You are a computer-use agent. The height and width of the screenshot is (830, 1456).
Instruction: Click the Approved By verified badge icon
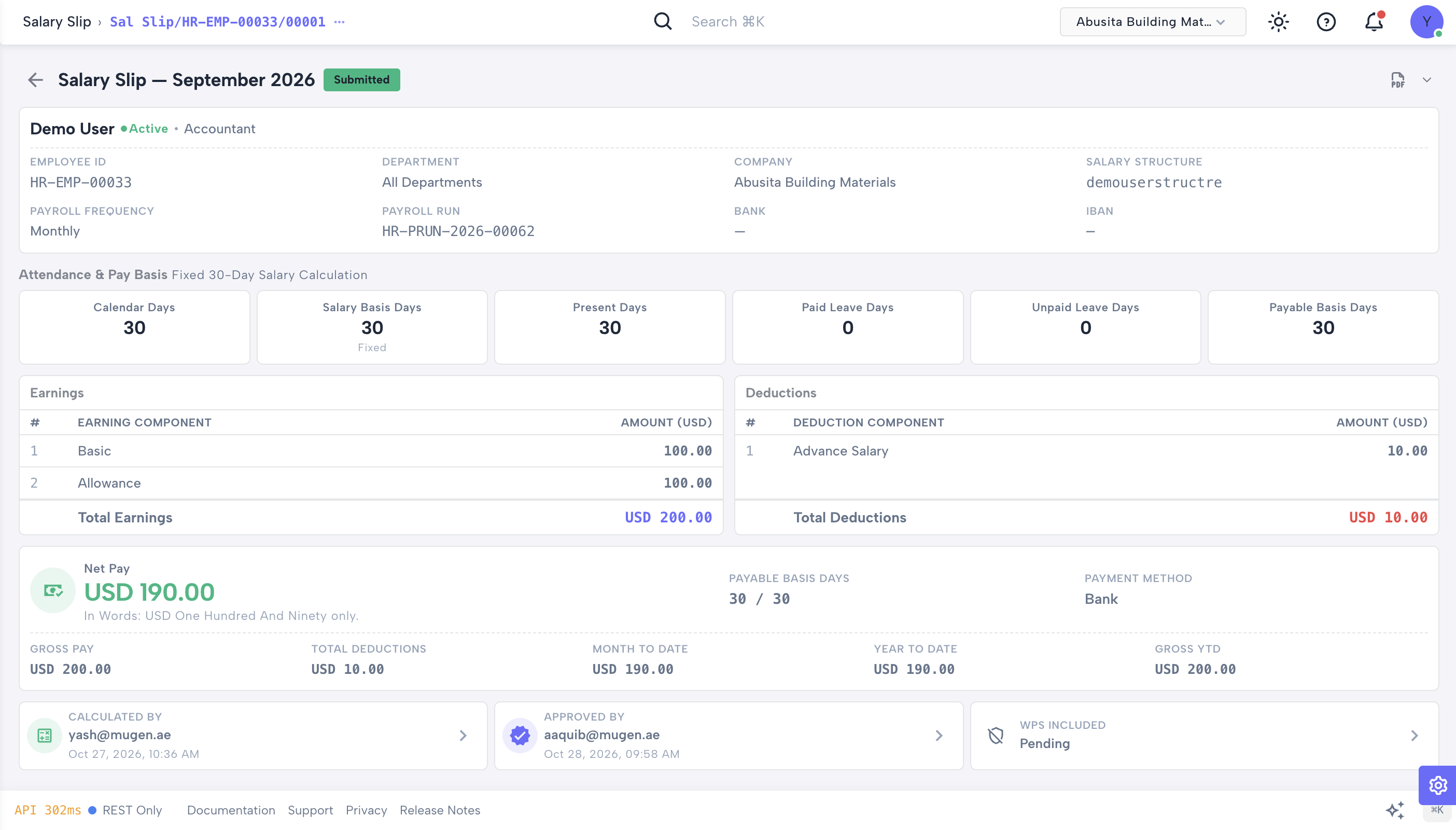(x=520, y=736)
